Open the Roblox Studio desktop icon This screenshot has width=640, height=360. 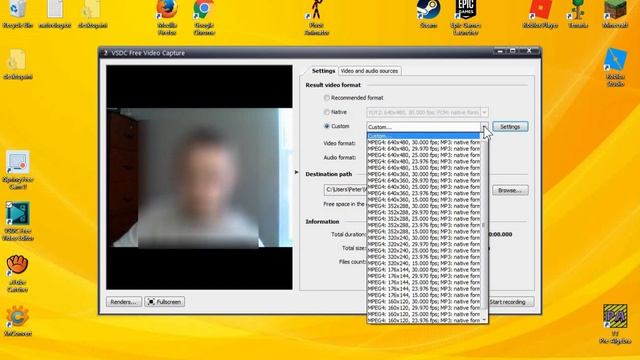pos(615,67)
